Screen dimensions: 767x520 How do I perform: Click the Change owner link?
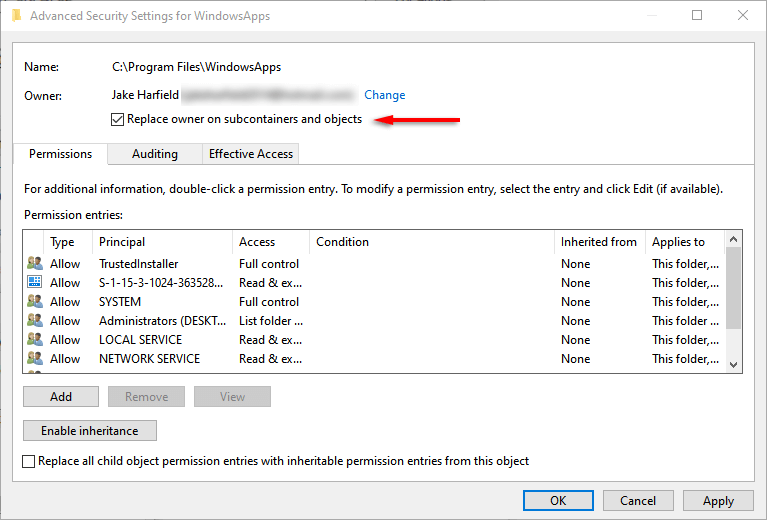[x=384, y=95]
